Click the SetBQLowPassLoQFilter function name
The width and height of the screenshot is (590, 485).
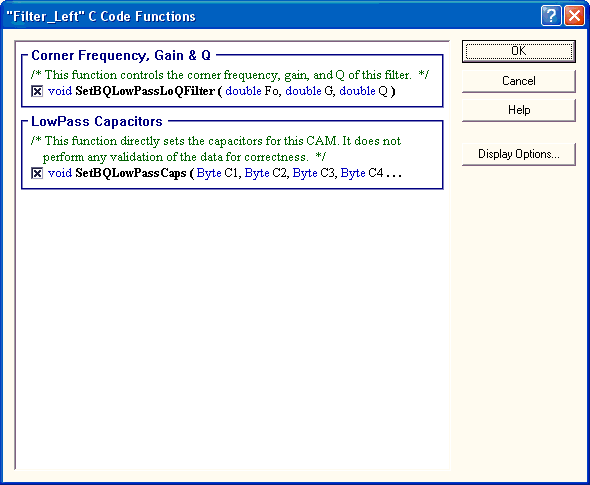[x=145, y=91]
